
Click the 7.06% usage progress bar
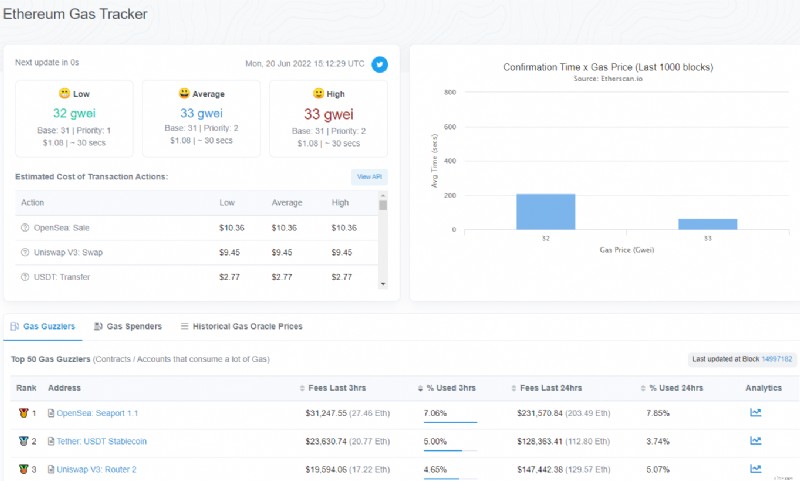450,422
